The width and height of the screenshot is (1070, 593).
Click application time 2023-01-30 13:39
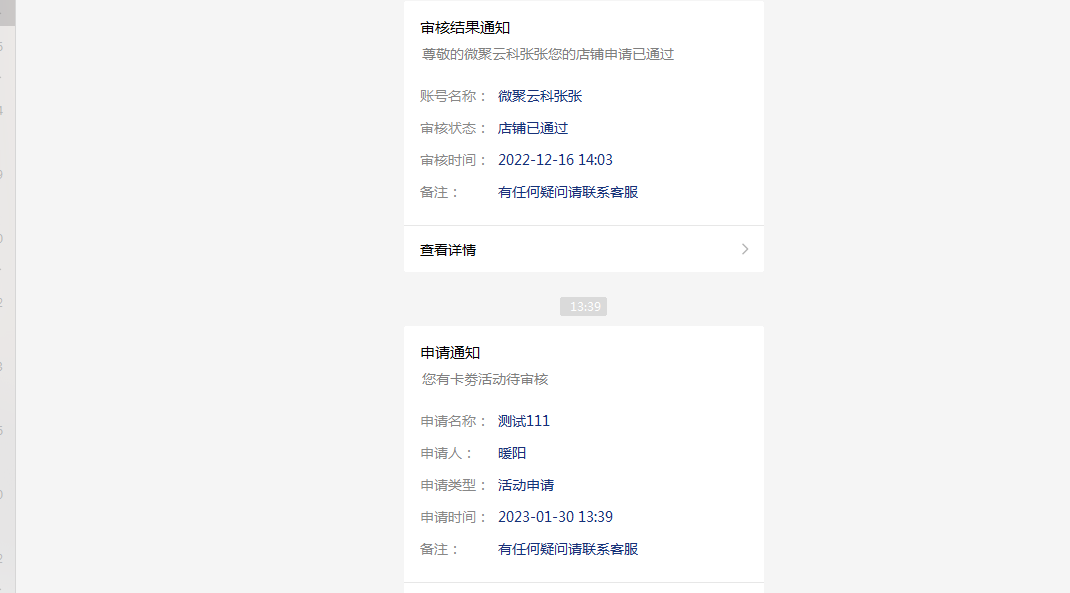[x=555, y=517]
